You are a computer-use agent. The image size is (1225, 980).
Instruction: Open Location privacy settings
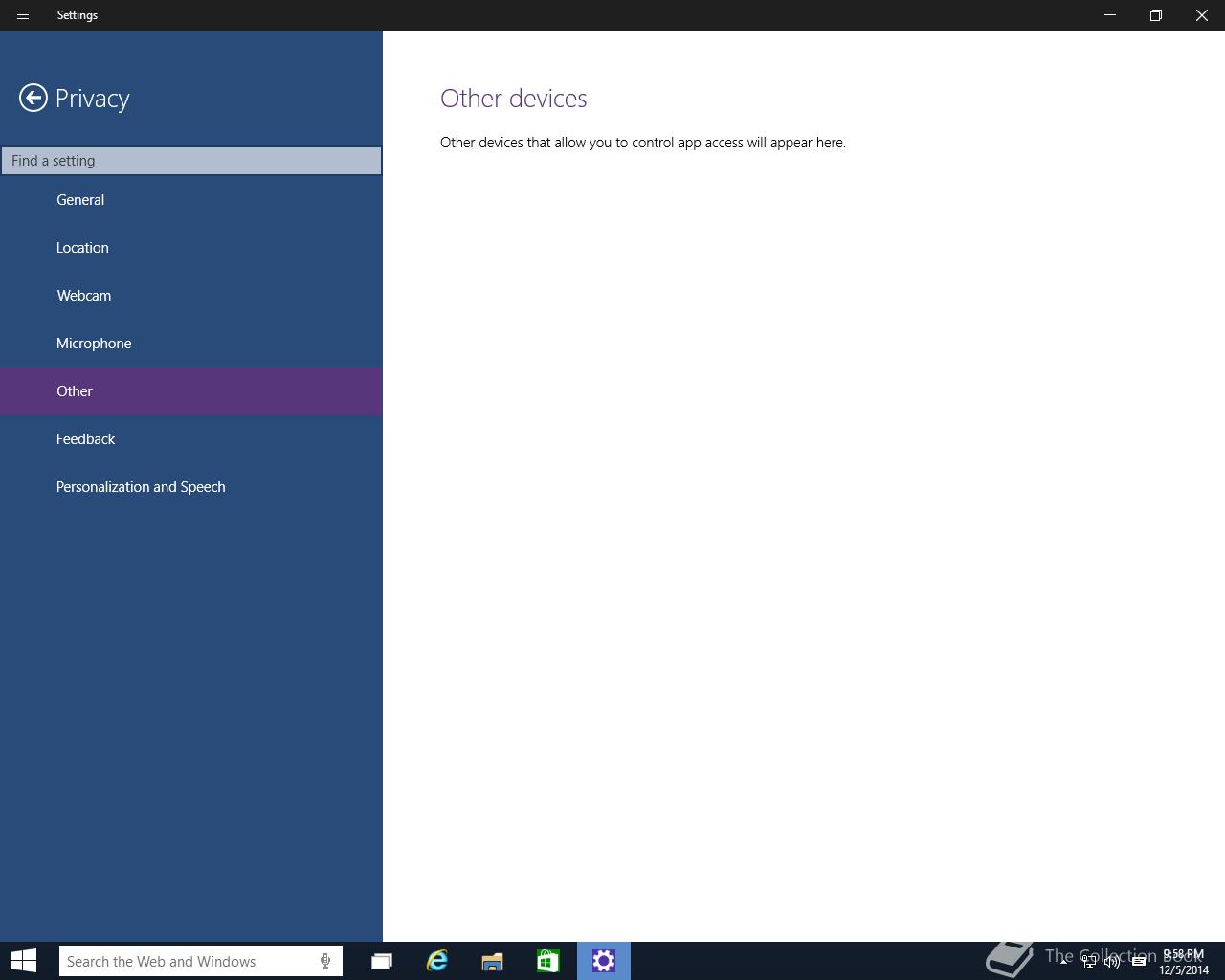tap(191, 248)
